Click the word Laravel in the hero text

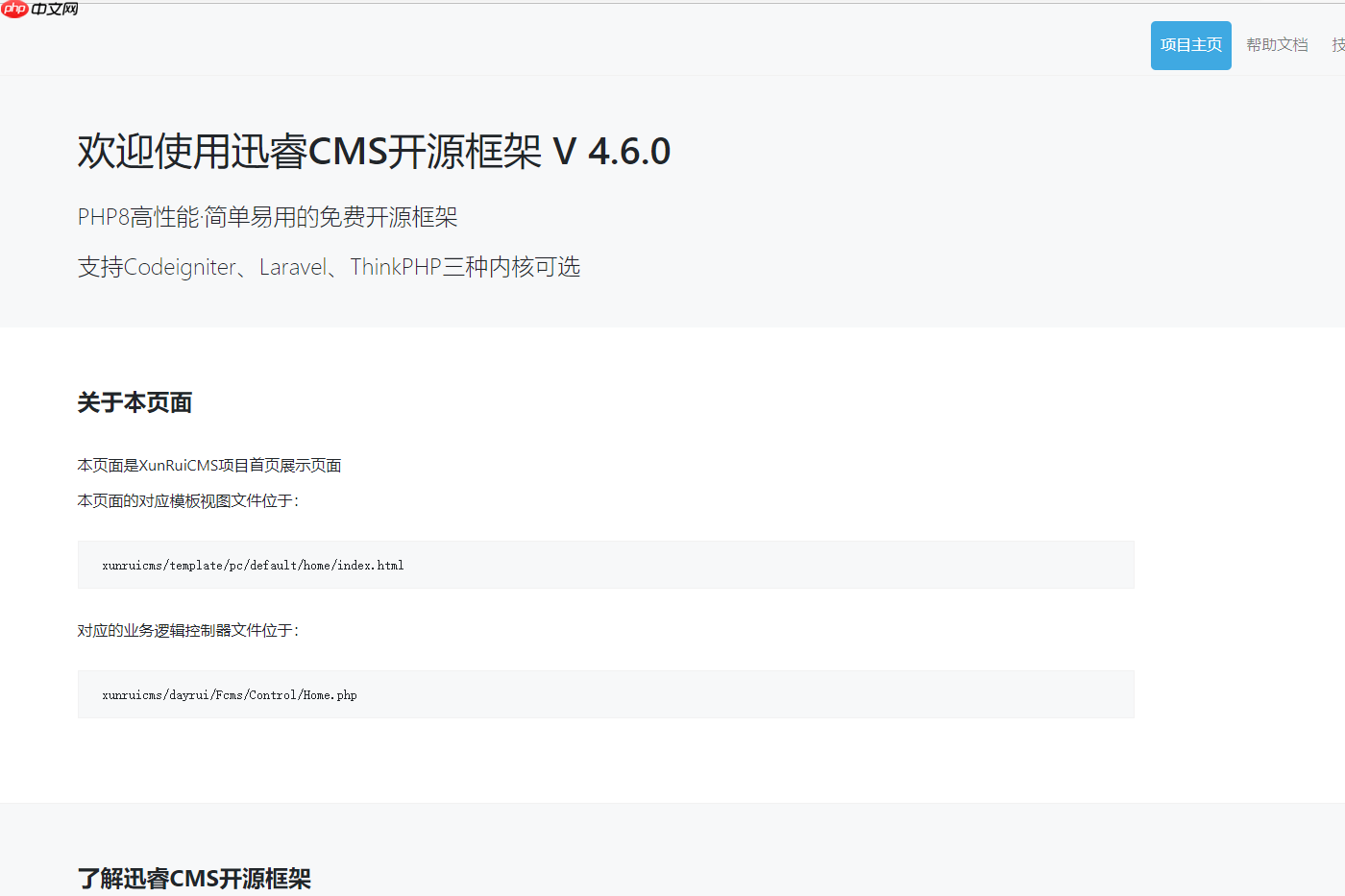click(x=293, y=267)
